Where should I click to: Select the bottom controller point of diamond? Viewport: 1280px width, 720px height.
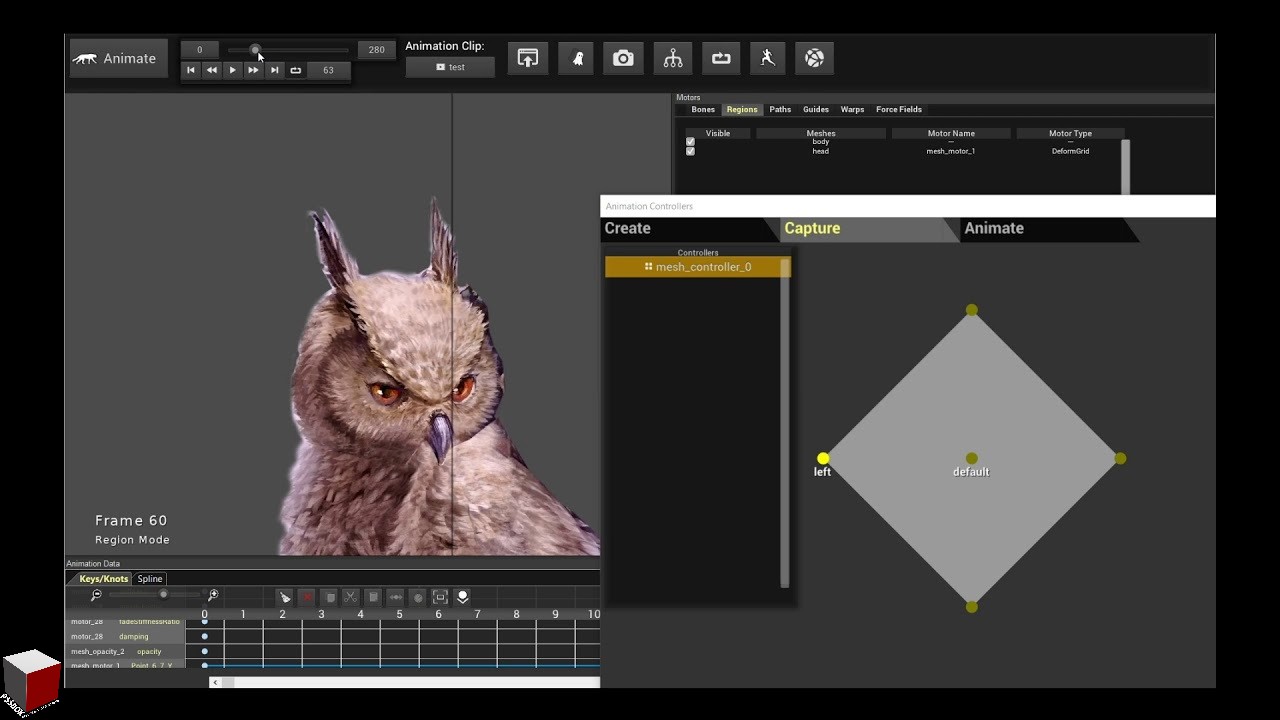tap(971, 607)
